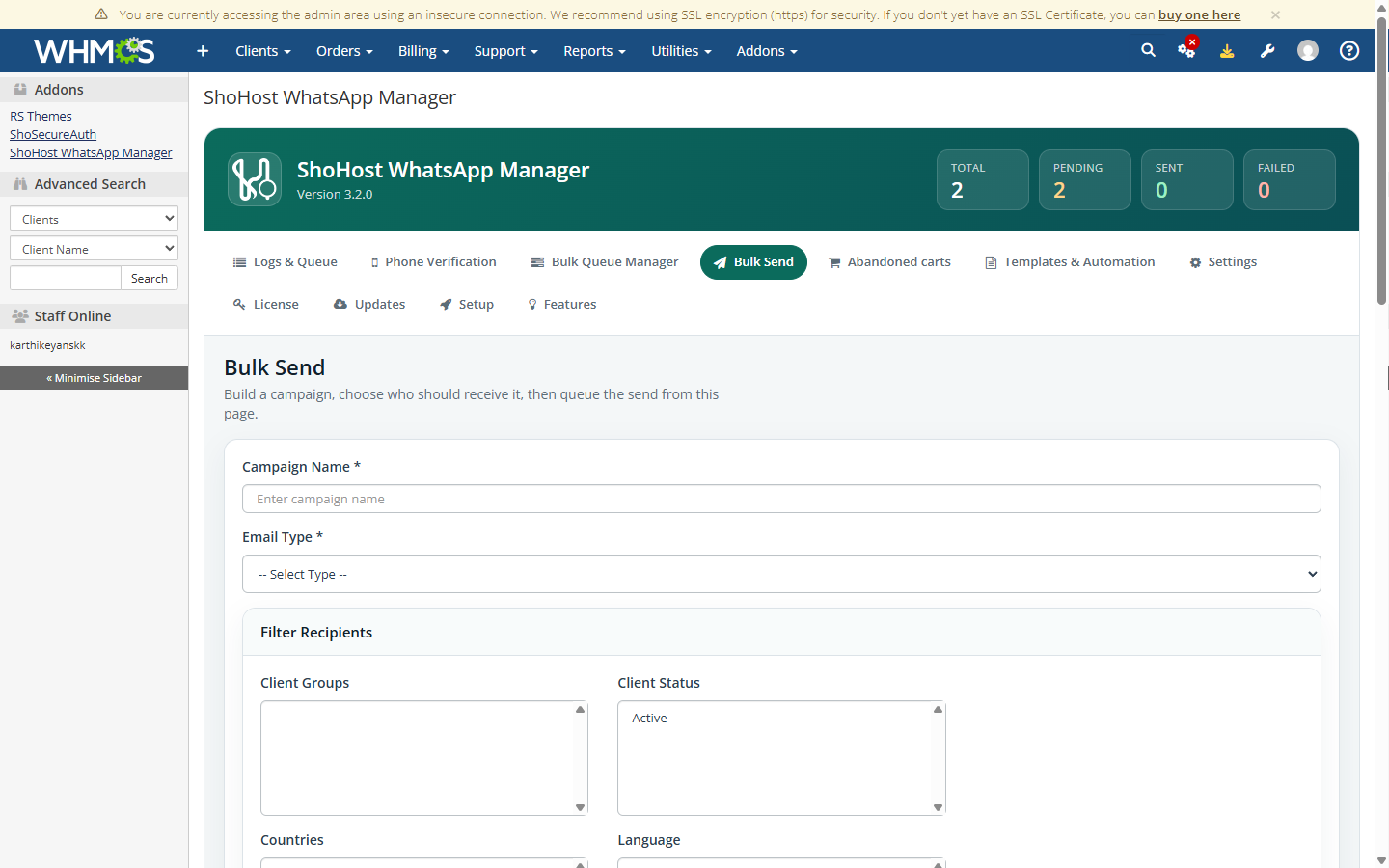
Task: Expand the Reports menu
Action: click(594, 51)
